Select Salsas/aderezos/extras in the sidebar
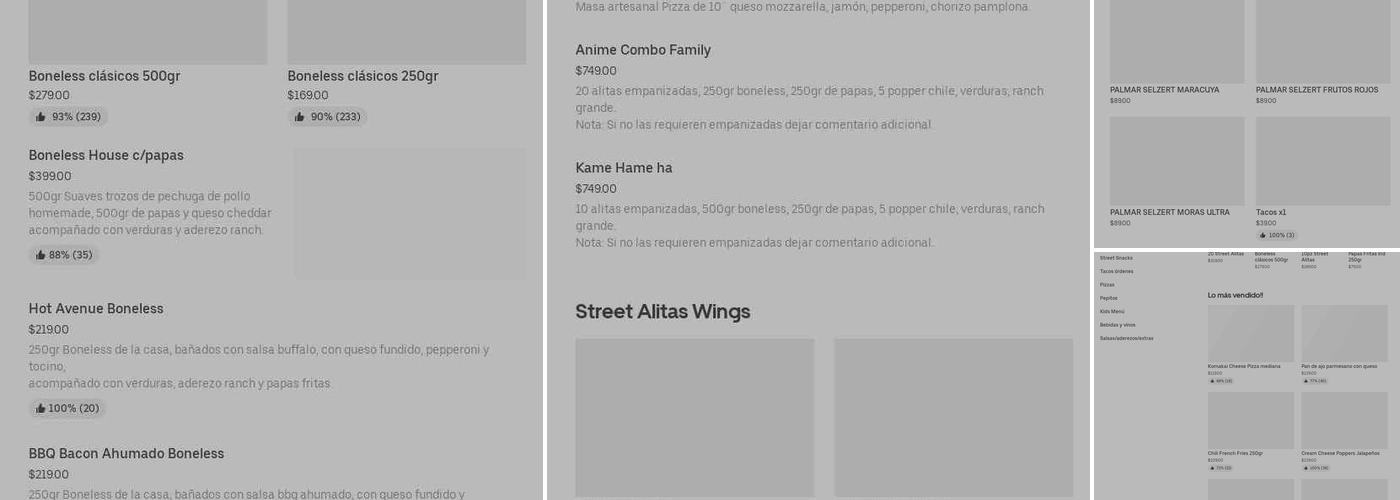The height and width of the screenshot is (500, 1400). click(x=1126, y=338)
